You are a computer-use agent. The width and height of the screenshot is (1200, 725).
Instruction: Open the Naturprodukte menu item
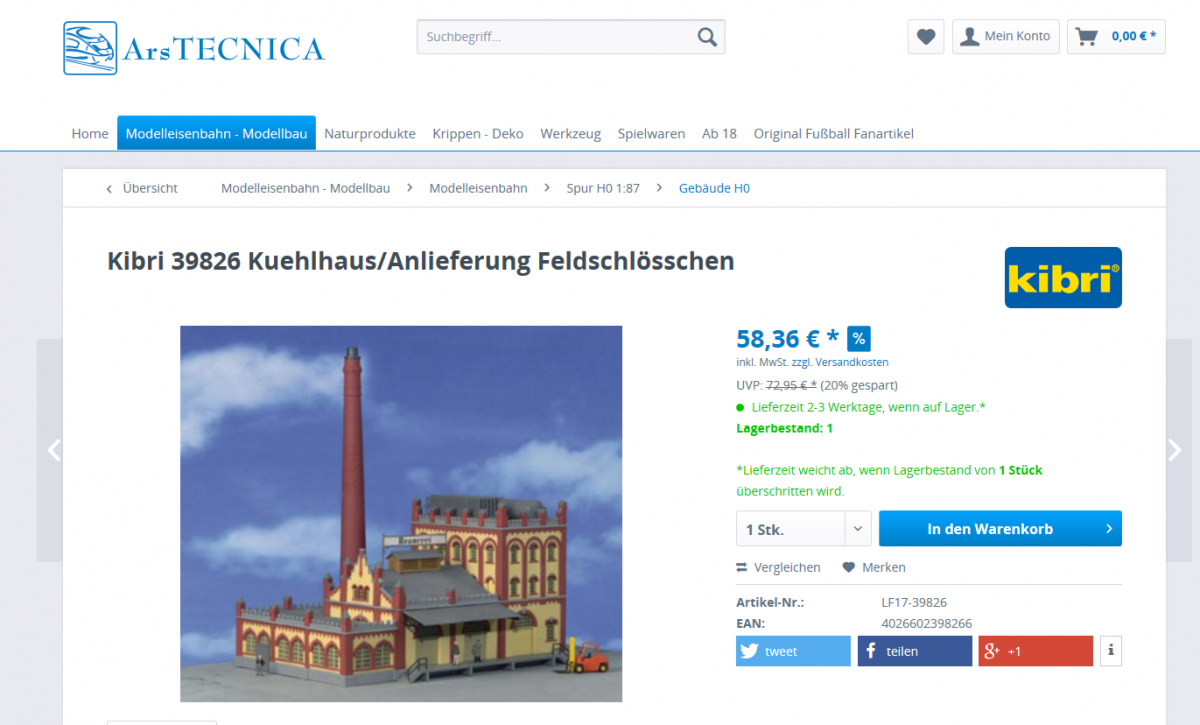pyautogui.click(x=370, y=133)
